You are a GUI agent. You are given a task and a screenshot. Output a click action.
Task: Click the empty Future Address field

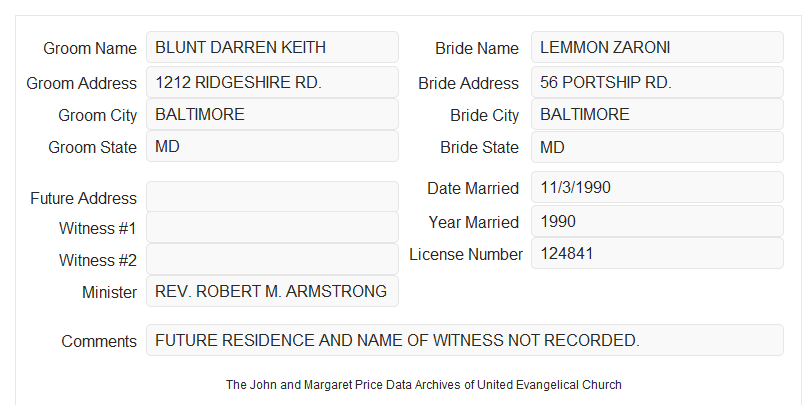point(272,197)
